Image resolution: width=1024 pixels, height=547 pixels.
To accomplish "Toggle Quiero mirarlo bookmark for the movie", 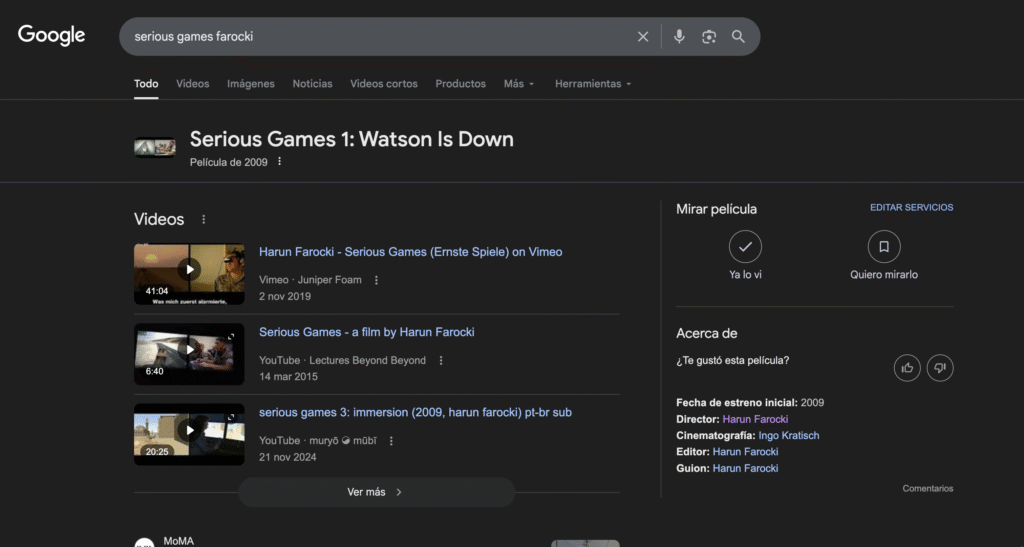I will (884, 247).
